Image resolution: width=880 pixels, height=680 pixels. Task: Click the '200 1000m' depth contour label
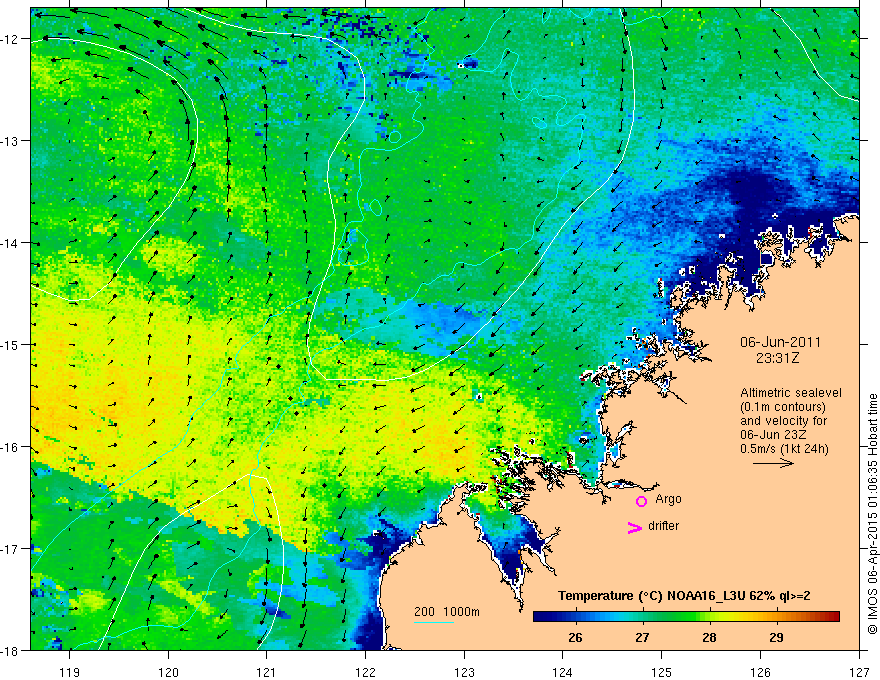click(447, 612)
